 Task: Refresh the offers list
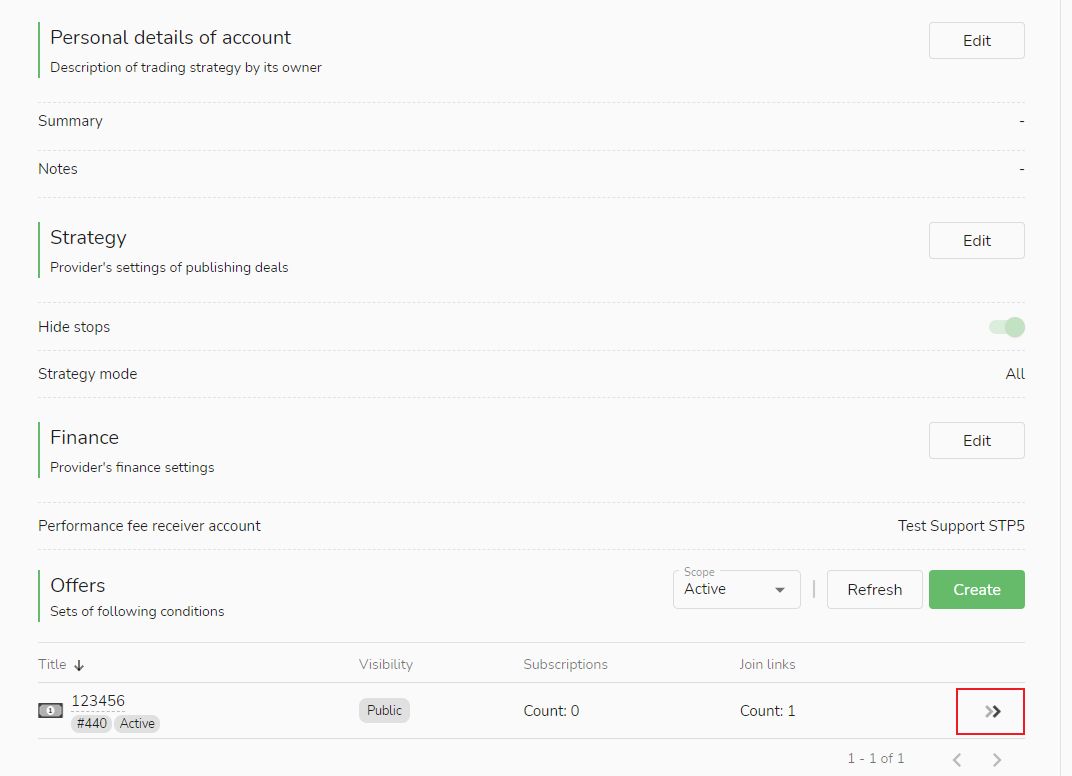point(874,590)
